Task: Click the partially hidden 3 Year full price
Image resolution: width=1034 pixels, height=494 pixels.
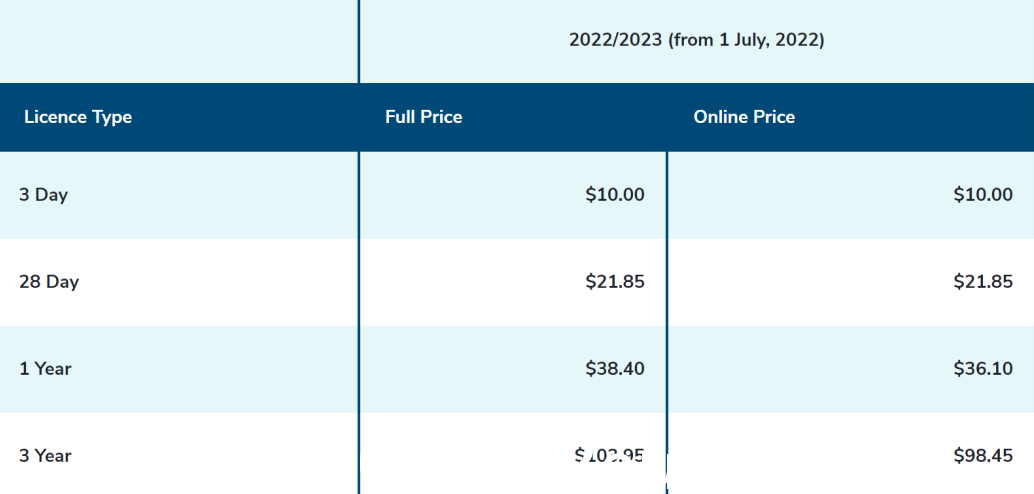Action: pyautogui.click(x=609, y=456)
